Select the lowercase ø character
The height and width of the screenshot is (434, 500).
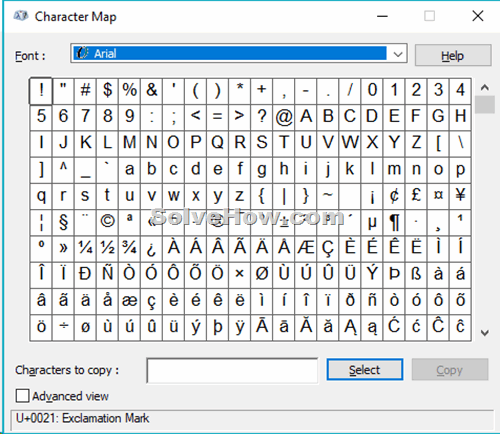pos(85,327)
